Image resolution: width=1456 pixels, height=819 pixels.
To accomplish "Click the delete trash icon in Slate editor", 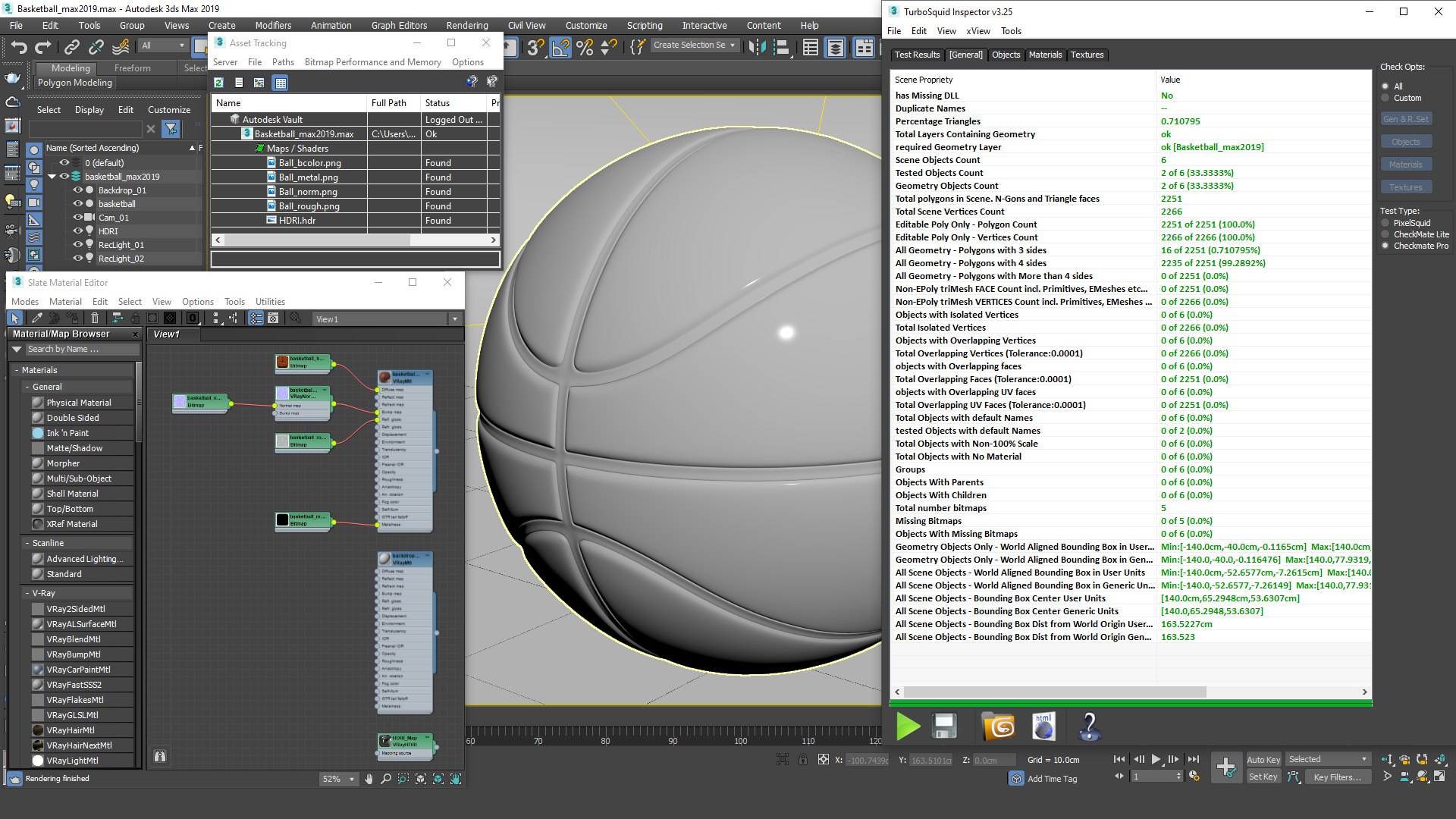I will tap(95, 318).
